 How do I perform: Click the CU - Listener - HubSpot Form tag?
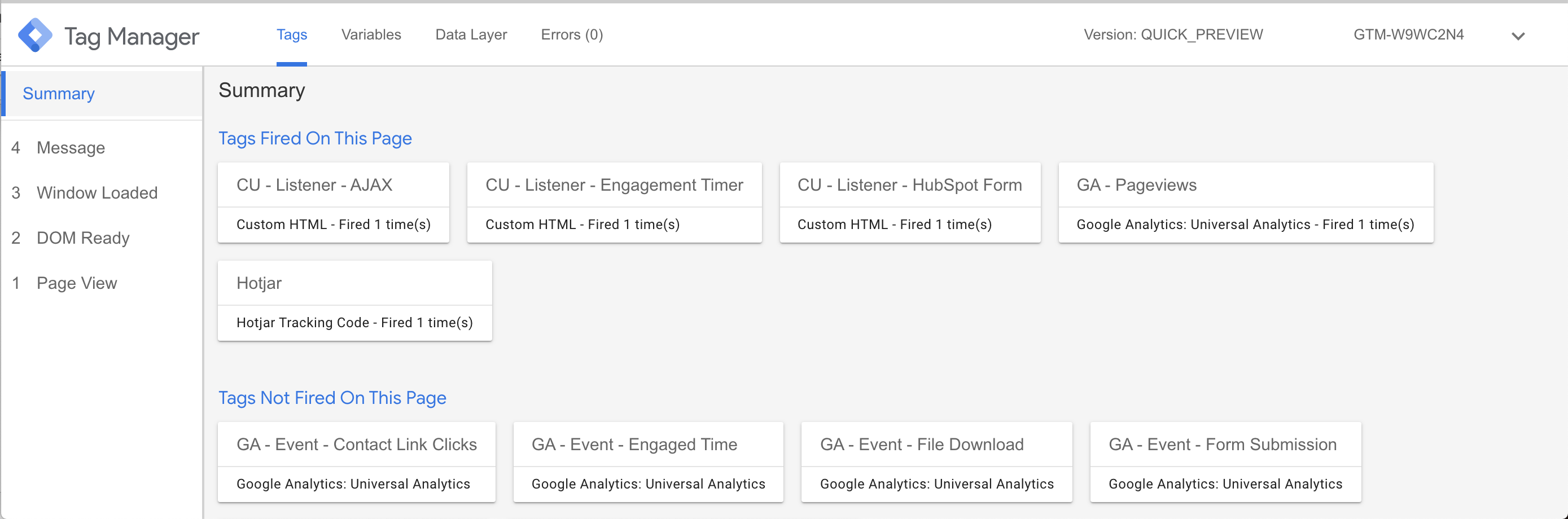tap(909, 203)
